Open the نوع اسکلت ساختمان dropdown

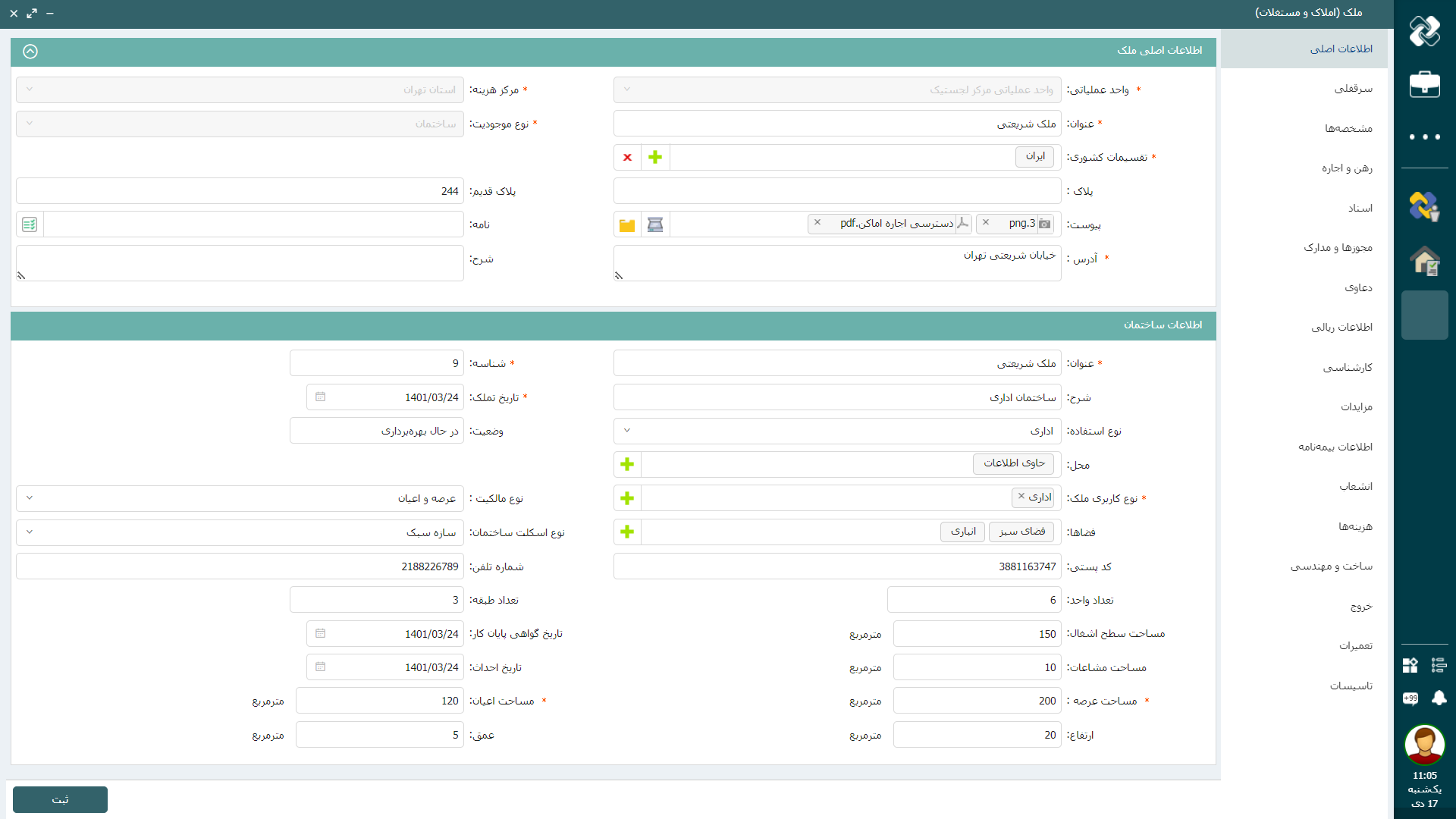pyautogui.click(x=30, y=532)
